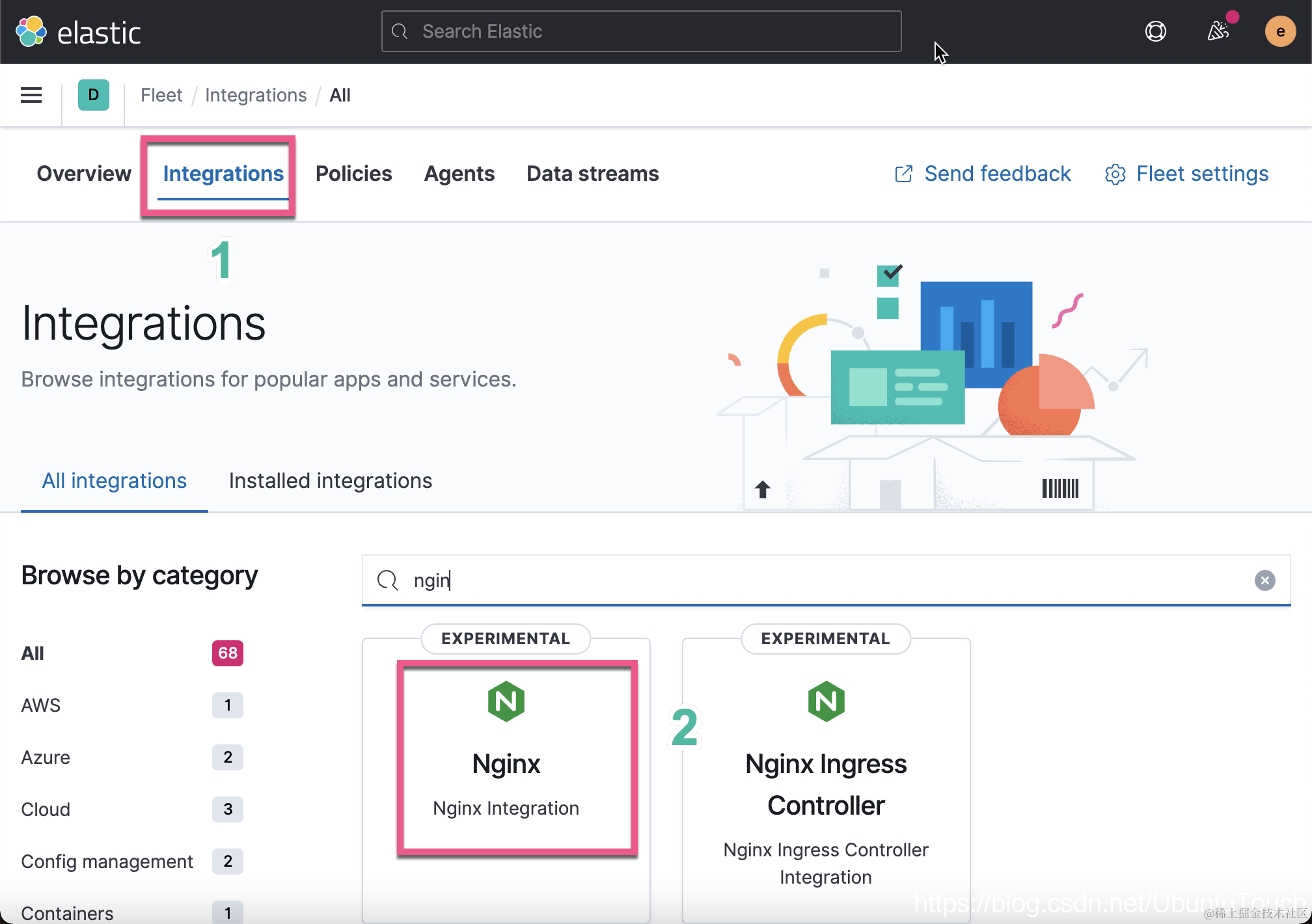The width and height of the screenshot is (1312, 924).
Task: Click the user avatar 'e'
Action: [1279, 31]
